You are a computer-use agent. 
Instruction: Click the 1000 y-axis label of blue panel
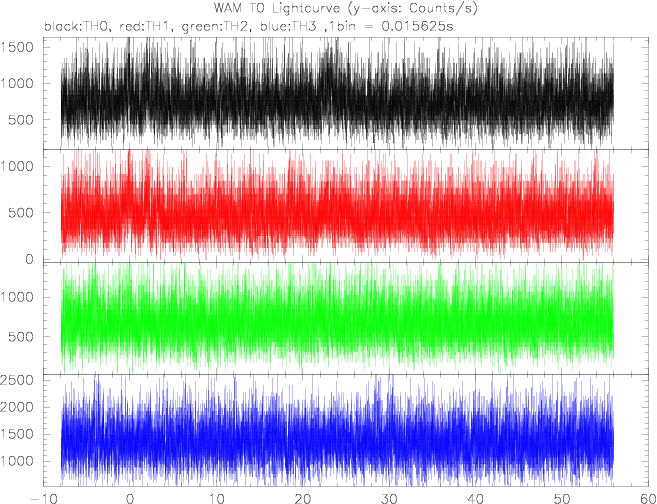[x=18, y=461]
